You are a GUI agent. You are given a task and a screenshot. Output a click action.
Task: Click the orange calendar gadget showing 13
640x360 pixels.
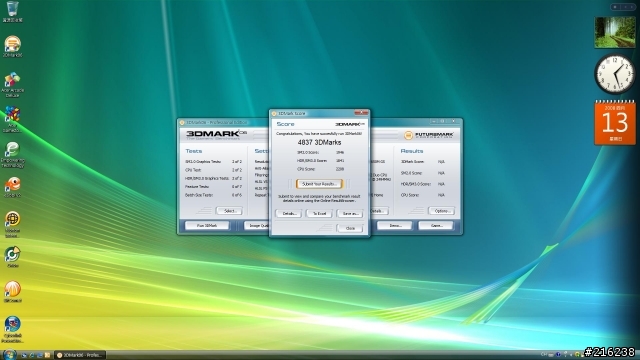coord(615,122)
